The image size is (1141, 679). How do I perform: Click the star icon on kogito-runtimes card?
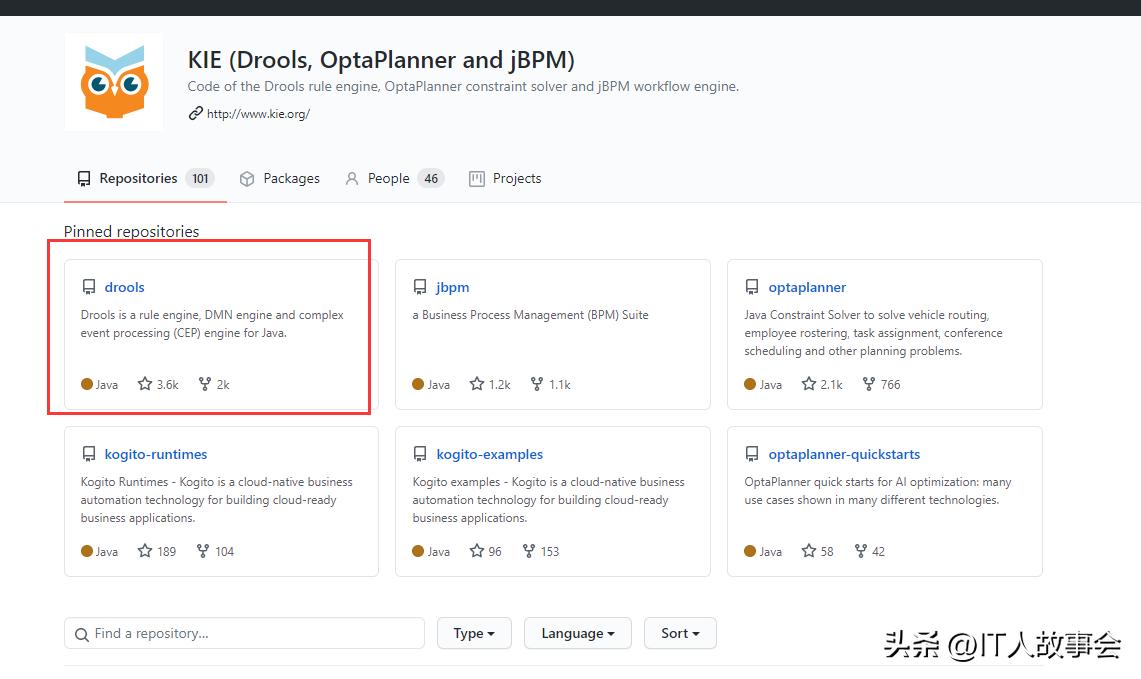click(145, 551)
